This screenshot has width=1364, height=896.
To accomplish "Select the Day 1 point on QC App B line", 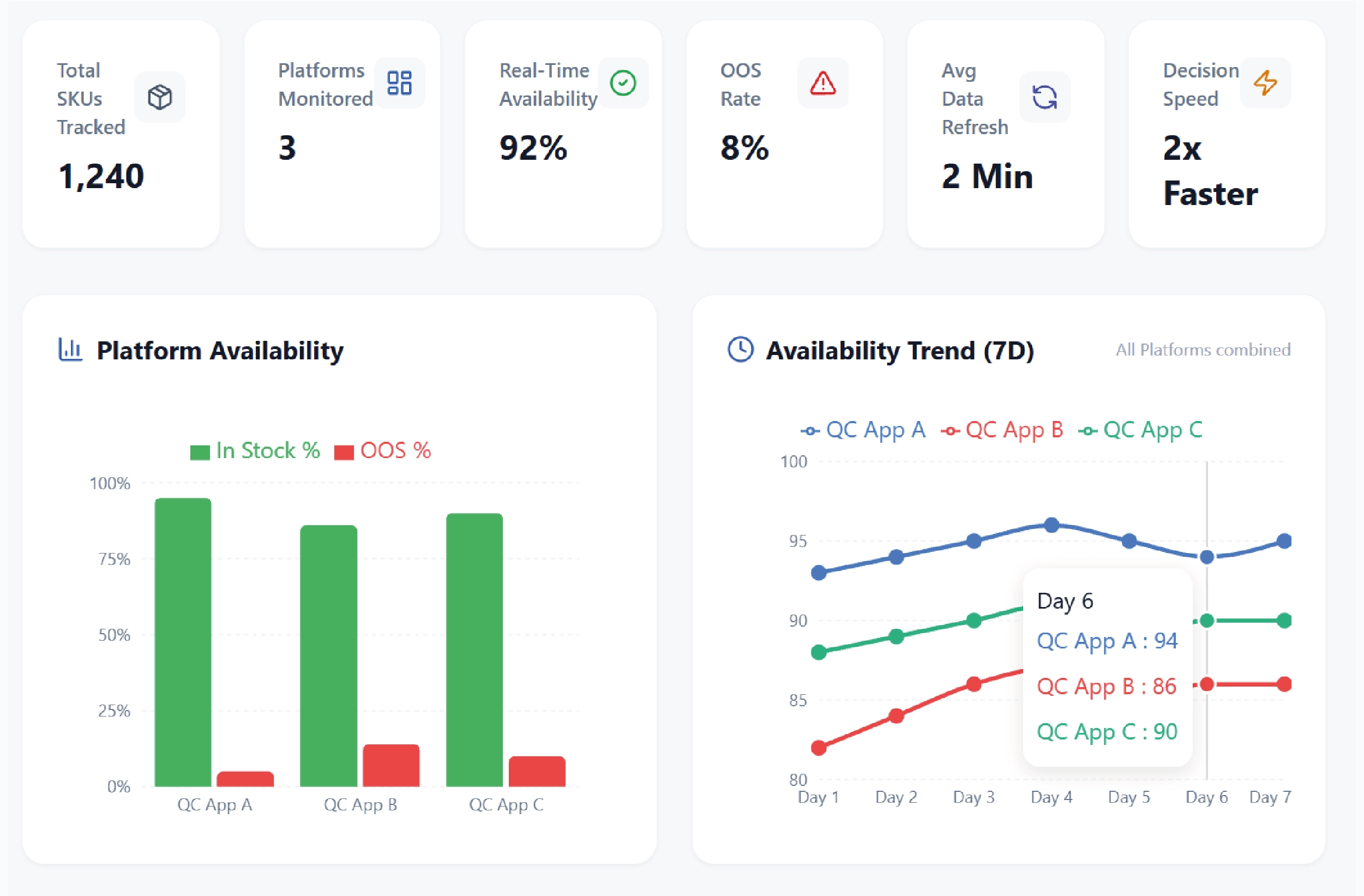I will pos(819,748).
